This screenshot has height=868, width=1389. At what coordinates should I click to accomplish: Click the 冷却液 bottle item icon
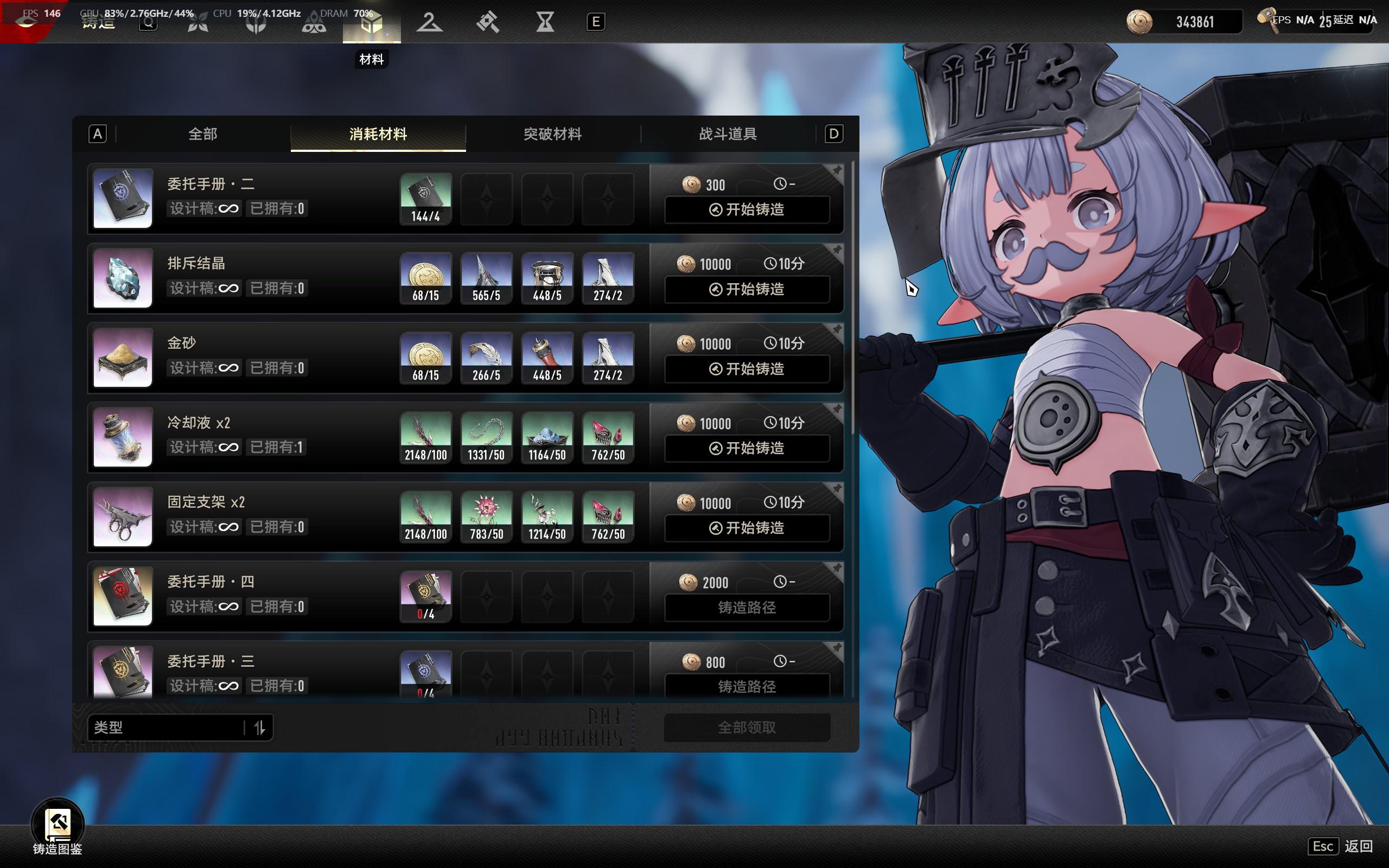tap(123, 437)
